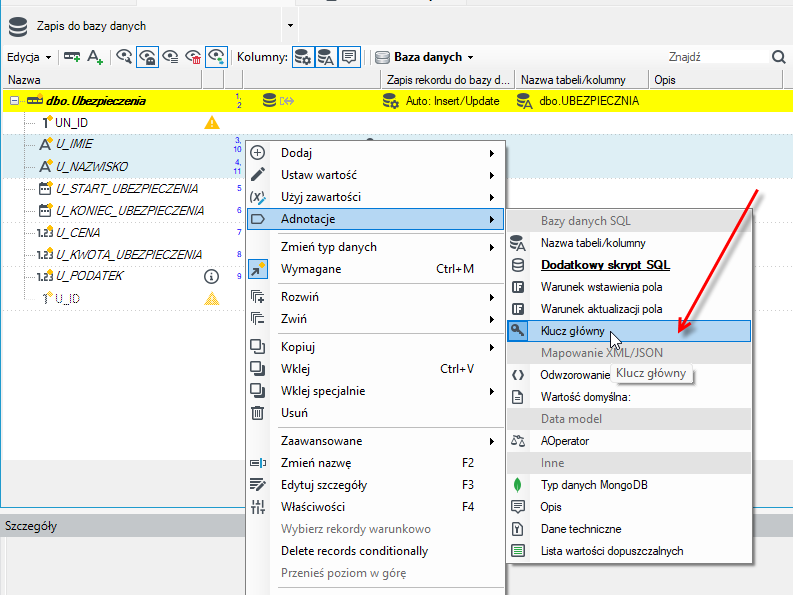This screenshot has width=793, height=595.
Task: Select the U_CENA numeric field
Action: click(77, 233)
